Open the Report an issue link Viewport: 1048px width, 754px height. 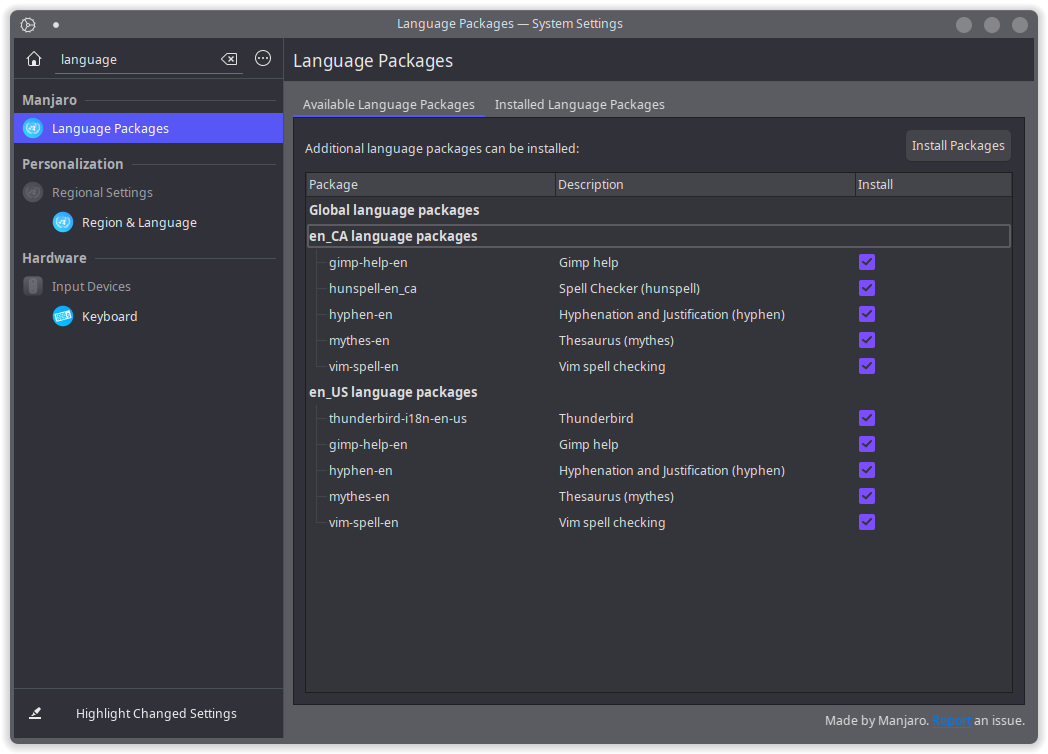pos(952,720)
